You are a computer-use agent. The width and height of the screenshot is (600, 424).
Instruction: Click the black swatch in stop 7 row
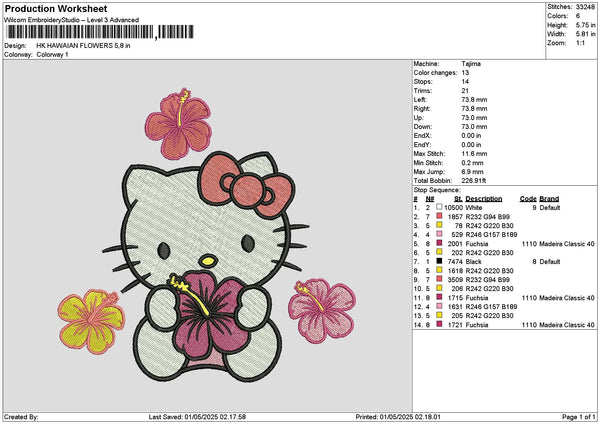[x=439, y=261]
